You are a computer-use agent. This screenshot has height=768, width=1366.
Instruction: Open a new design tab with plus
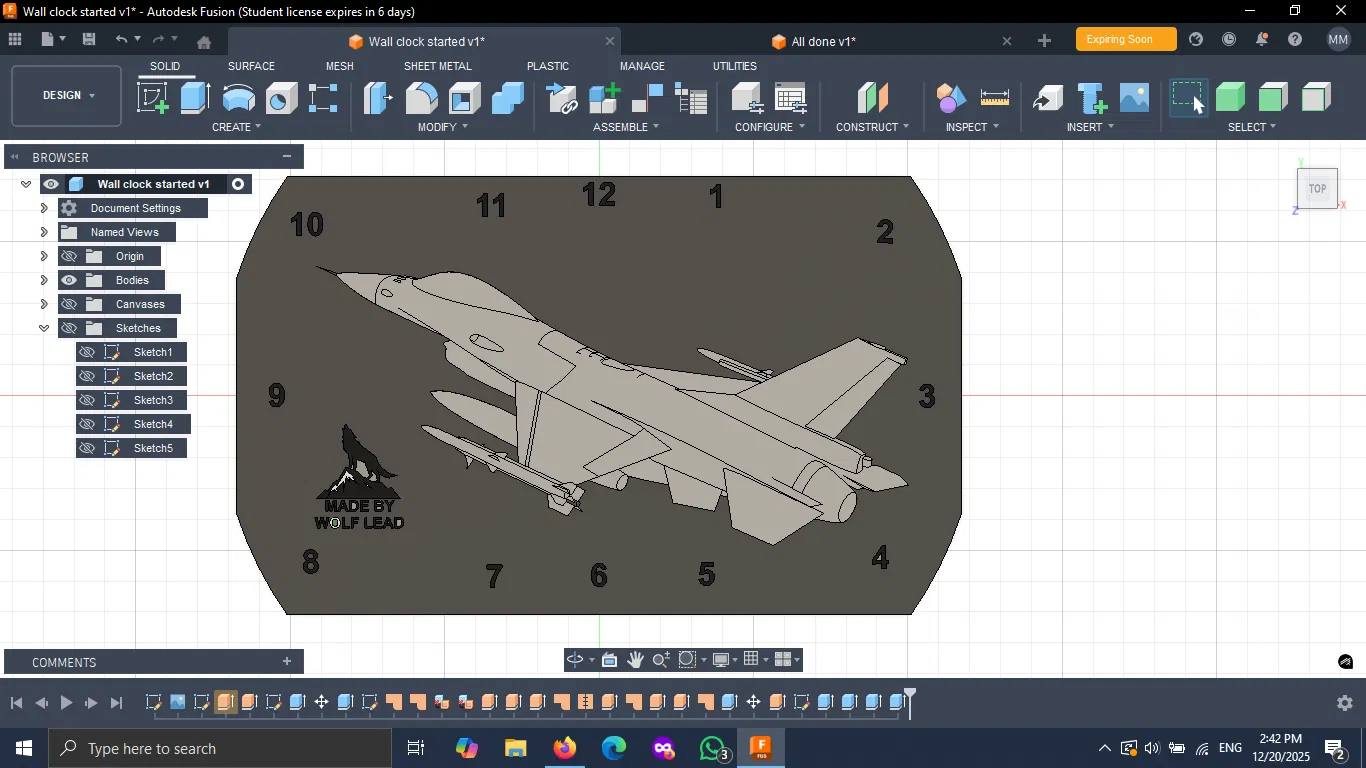pos(1044,41)
